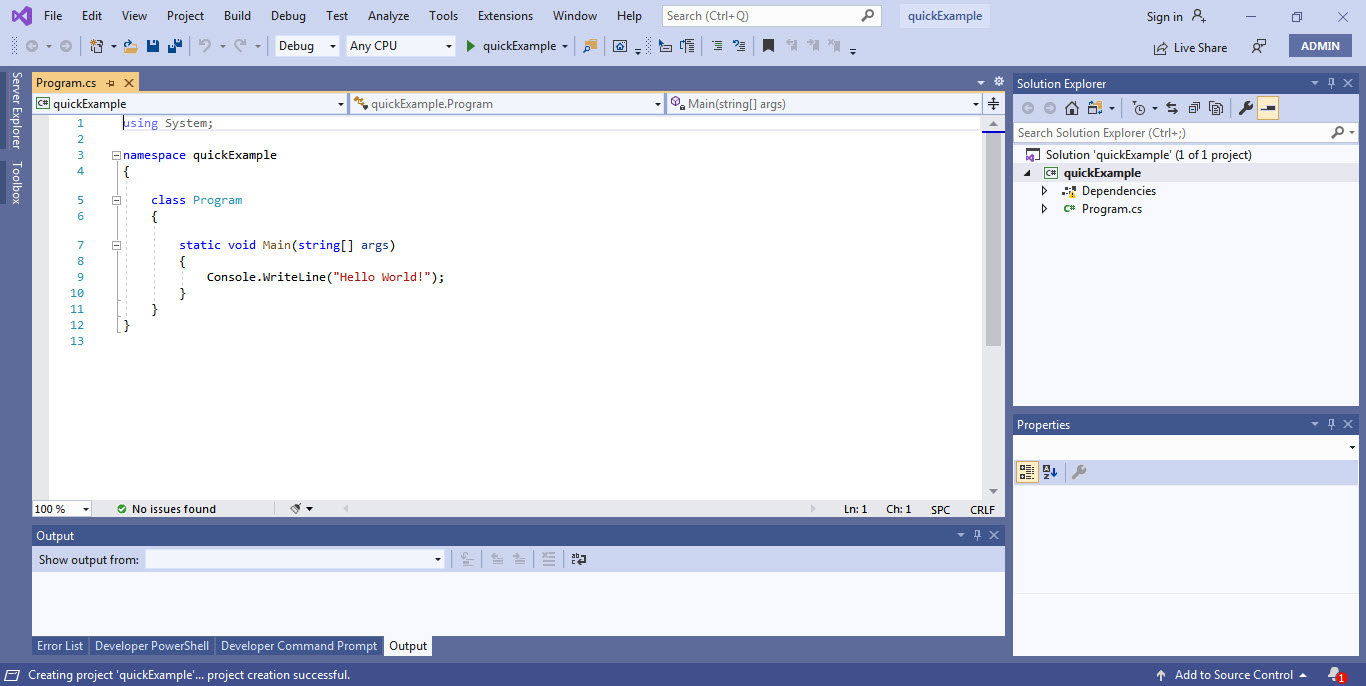
Task: Click the Sign in link
Action: [1164, 16]
